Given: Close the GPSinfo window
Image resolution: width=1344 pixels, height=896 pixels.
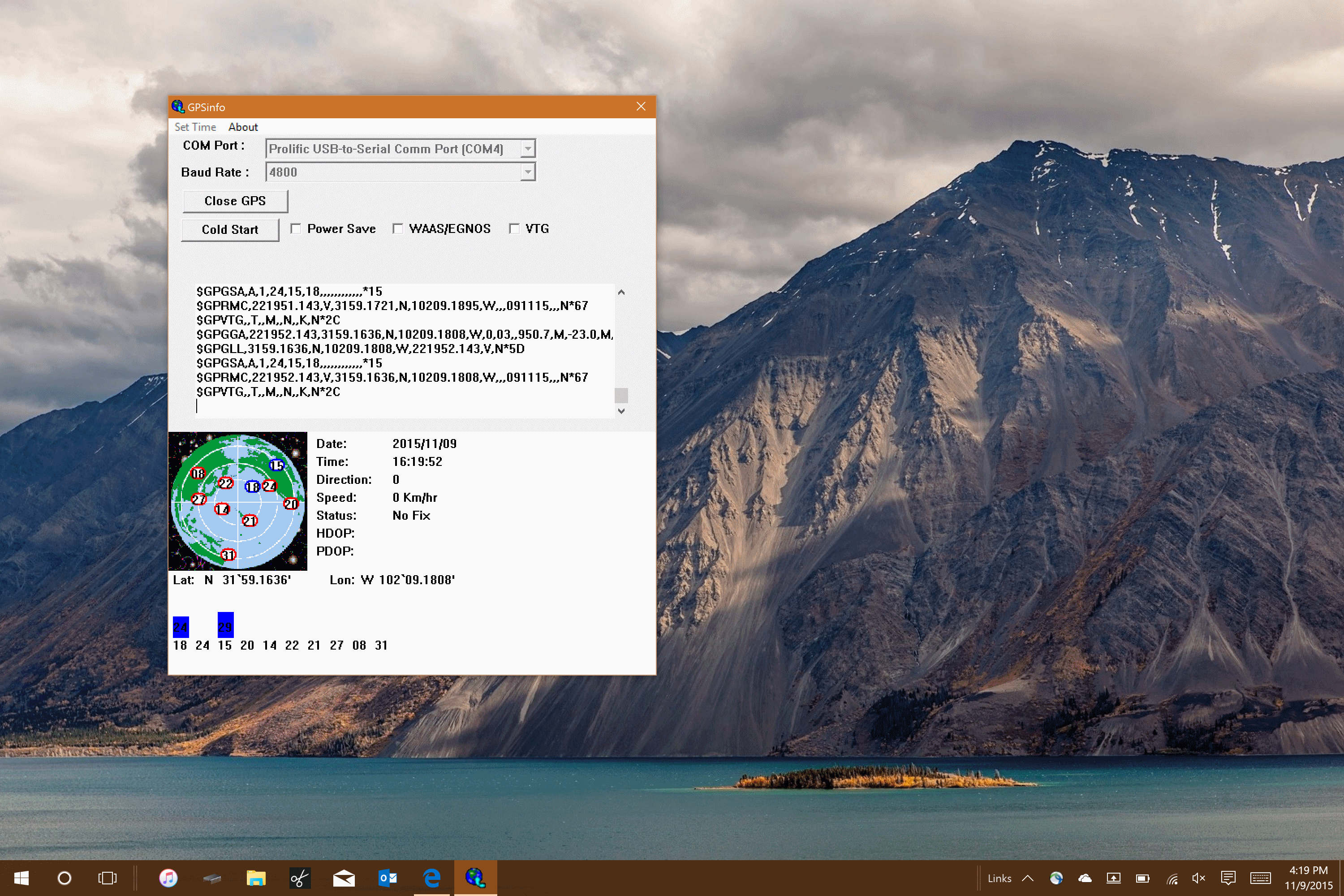Looking at the screenshot, I should click(x=641, y=107).
